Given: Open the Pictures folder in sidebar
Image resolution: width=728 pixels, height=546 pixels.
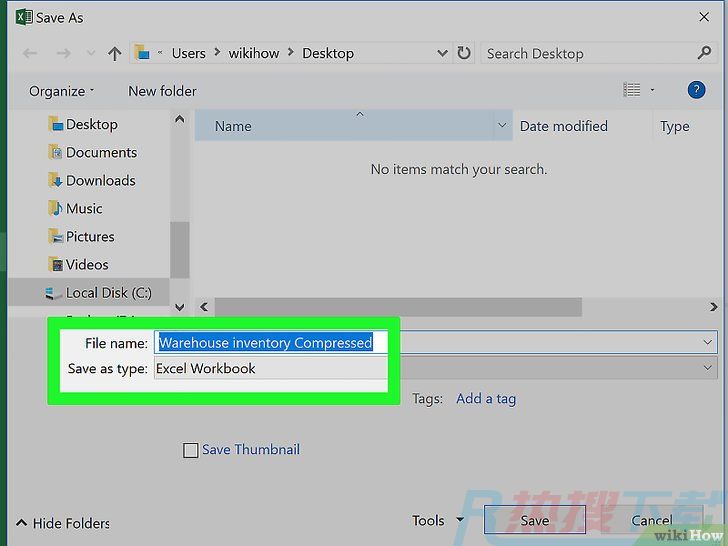Looking at the screenshot, I should coord(90,236).
